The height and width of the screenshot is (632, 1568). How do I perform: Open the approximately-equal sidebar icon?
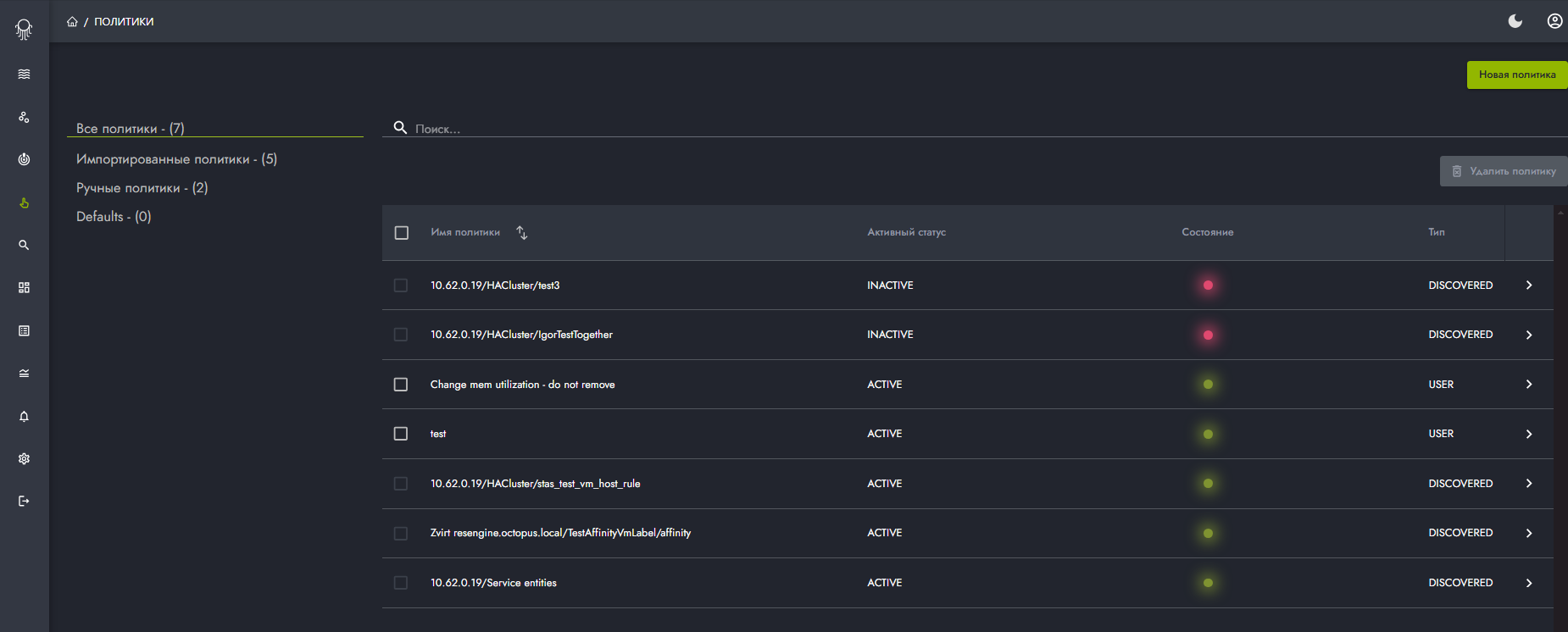(x=24, y=373)
